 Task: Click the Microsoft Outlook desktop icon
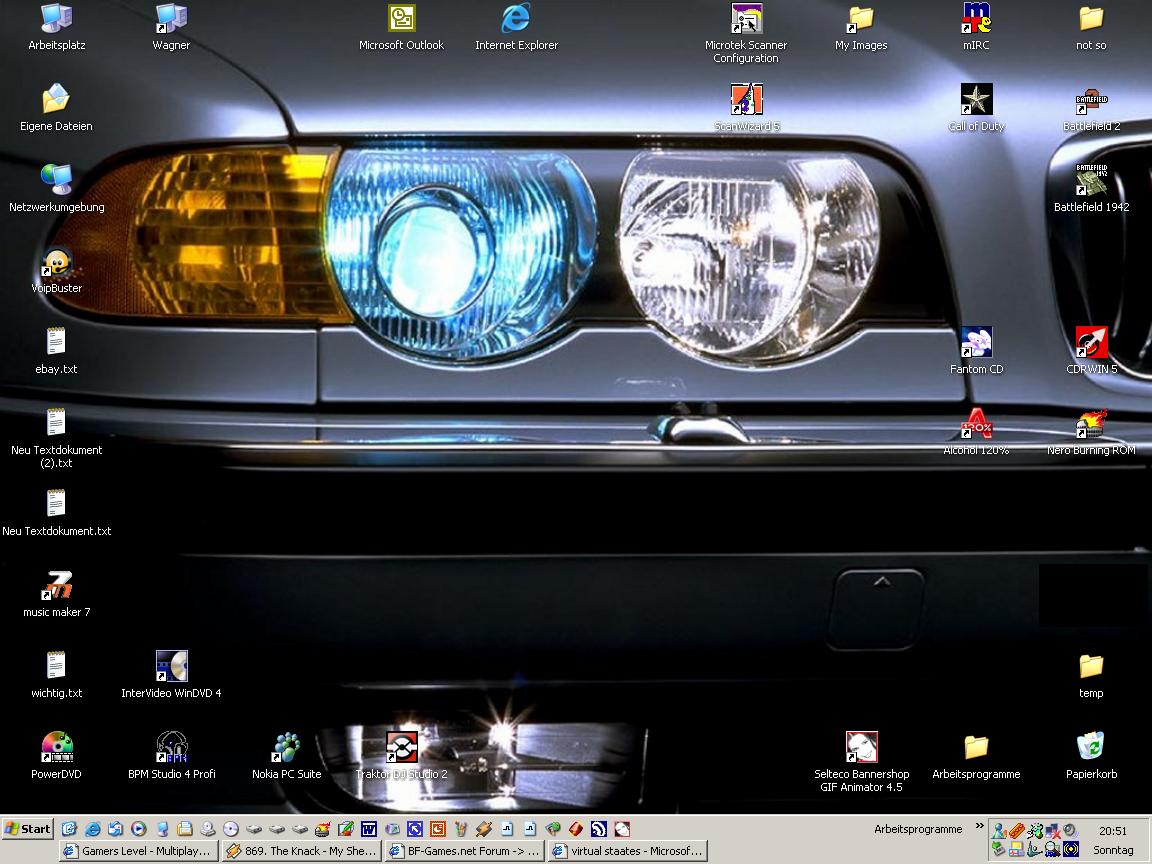[402, 20]
